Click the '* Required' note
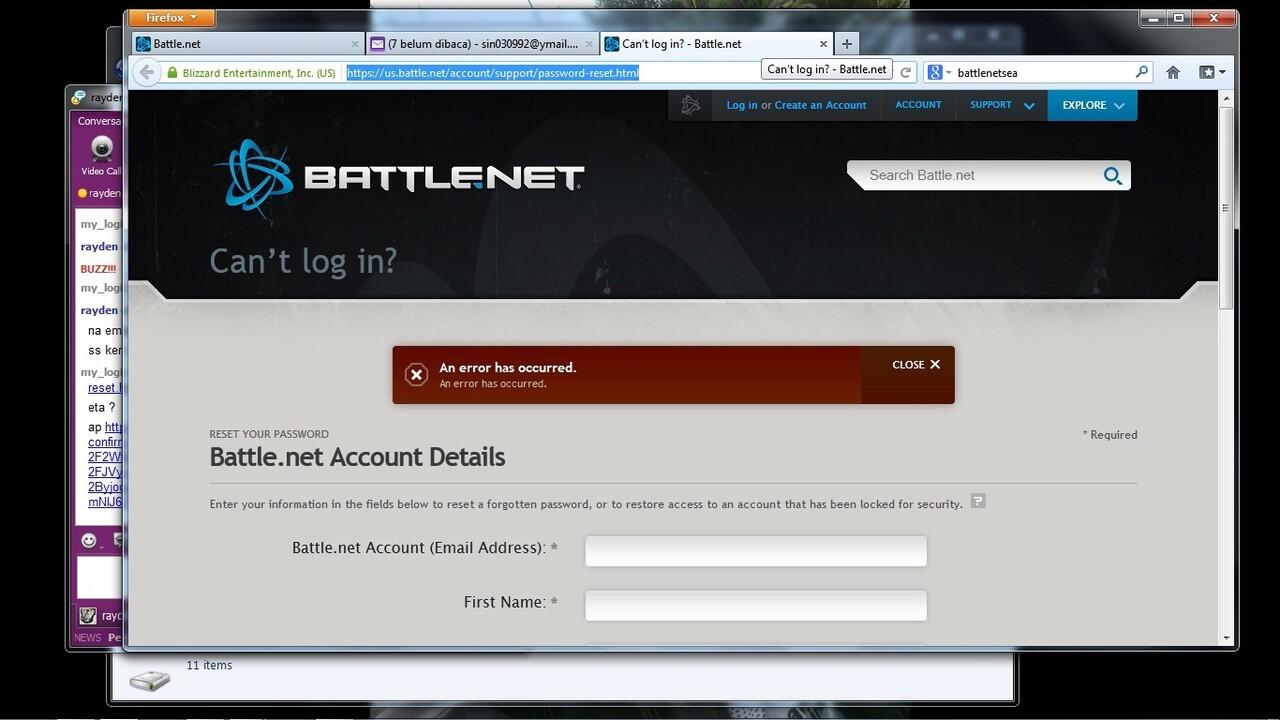The width and height of the screenshot is (1280, 720). 1110,435
